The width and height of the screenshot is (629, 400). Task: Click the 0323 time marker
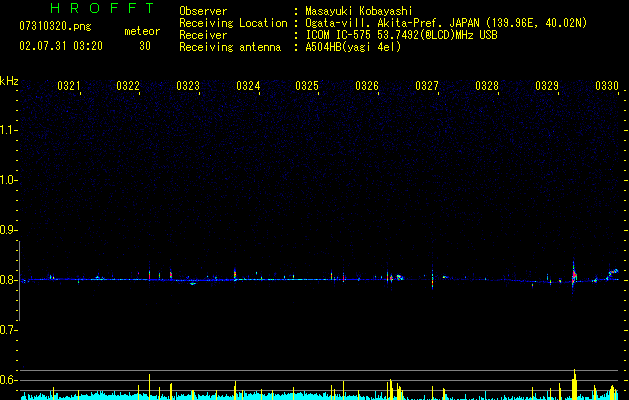click(x=188, y=86)
